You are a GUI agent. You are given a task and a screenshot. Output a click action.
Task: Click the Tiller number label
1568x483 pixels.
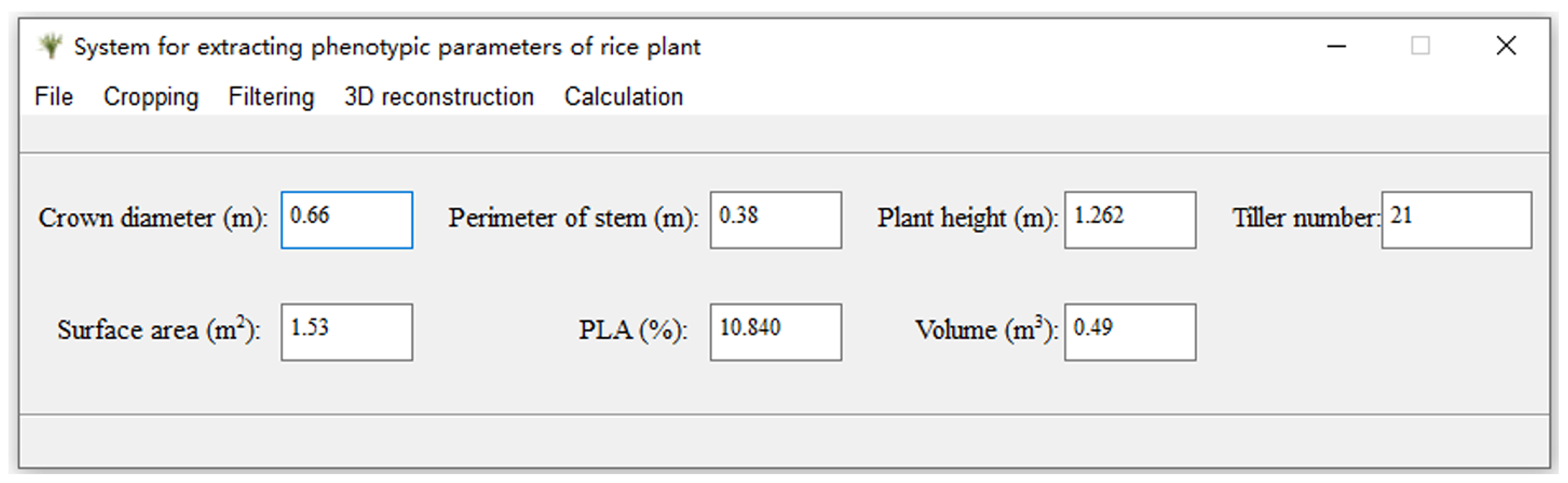tap(1306, 218)
